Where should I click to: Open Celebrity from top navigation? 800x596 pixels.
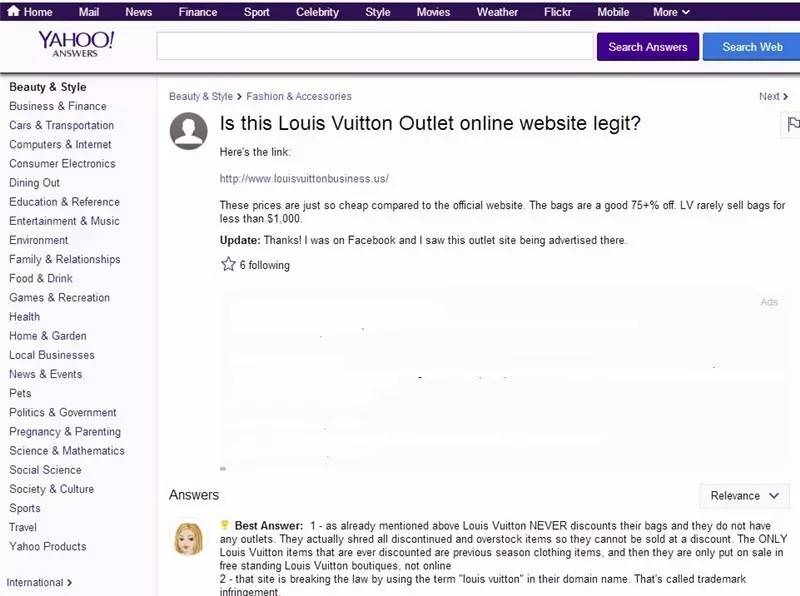pyautogui.click(x=317, y=12)
